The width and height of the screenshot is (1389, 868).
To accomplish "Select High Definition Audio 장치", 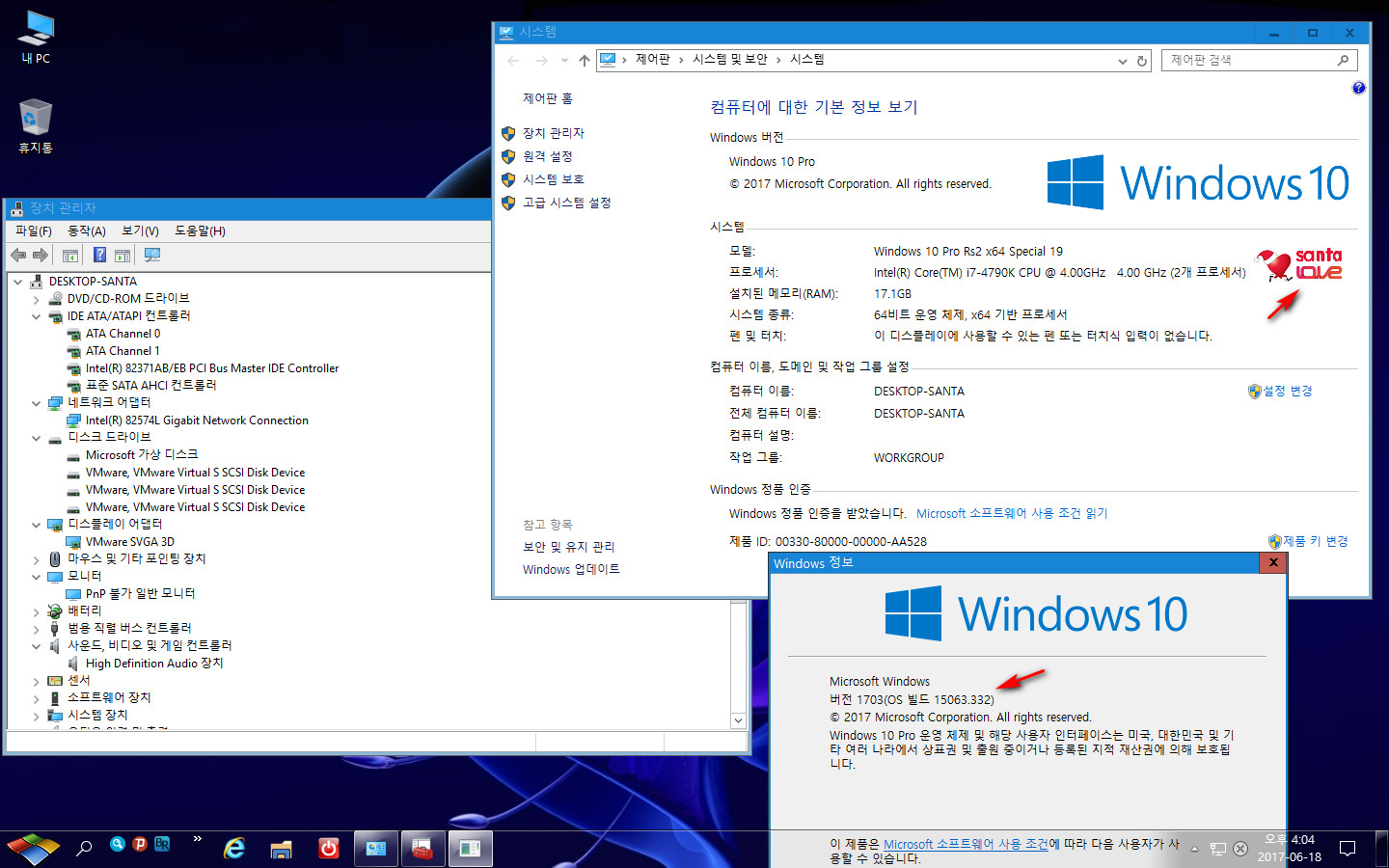I will (154, 664).
